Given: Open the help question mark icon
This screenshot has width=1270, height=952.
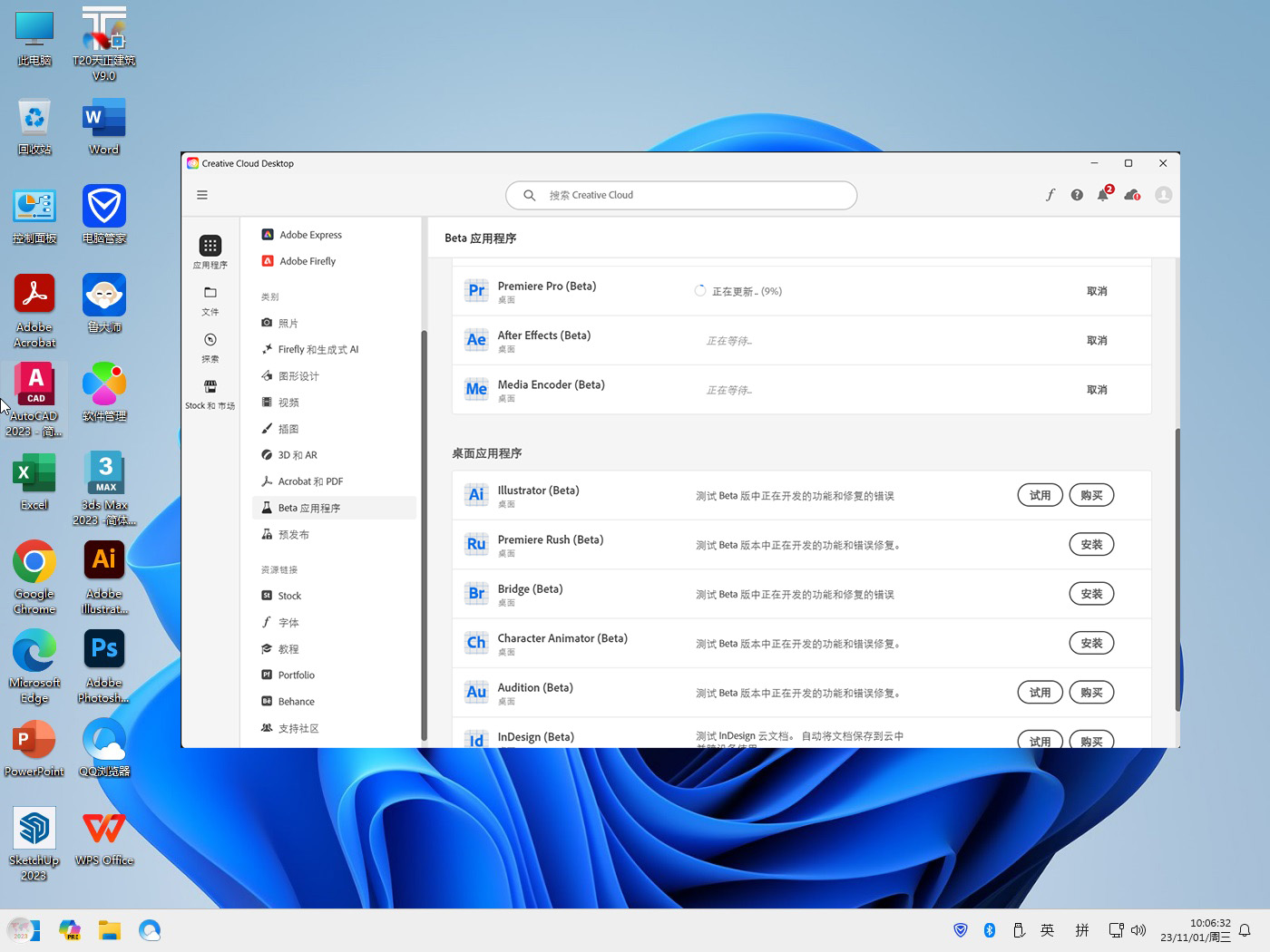Looking at the screenshot, I should coord(1077,195).
